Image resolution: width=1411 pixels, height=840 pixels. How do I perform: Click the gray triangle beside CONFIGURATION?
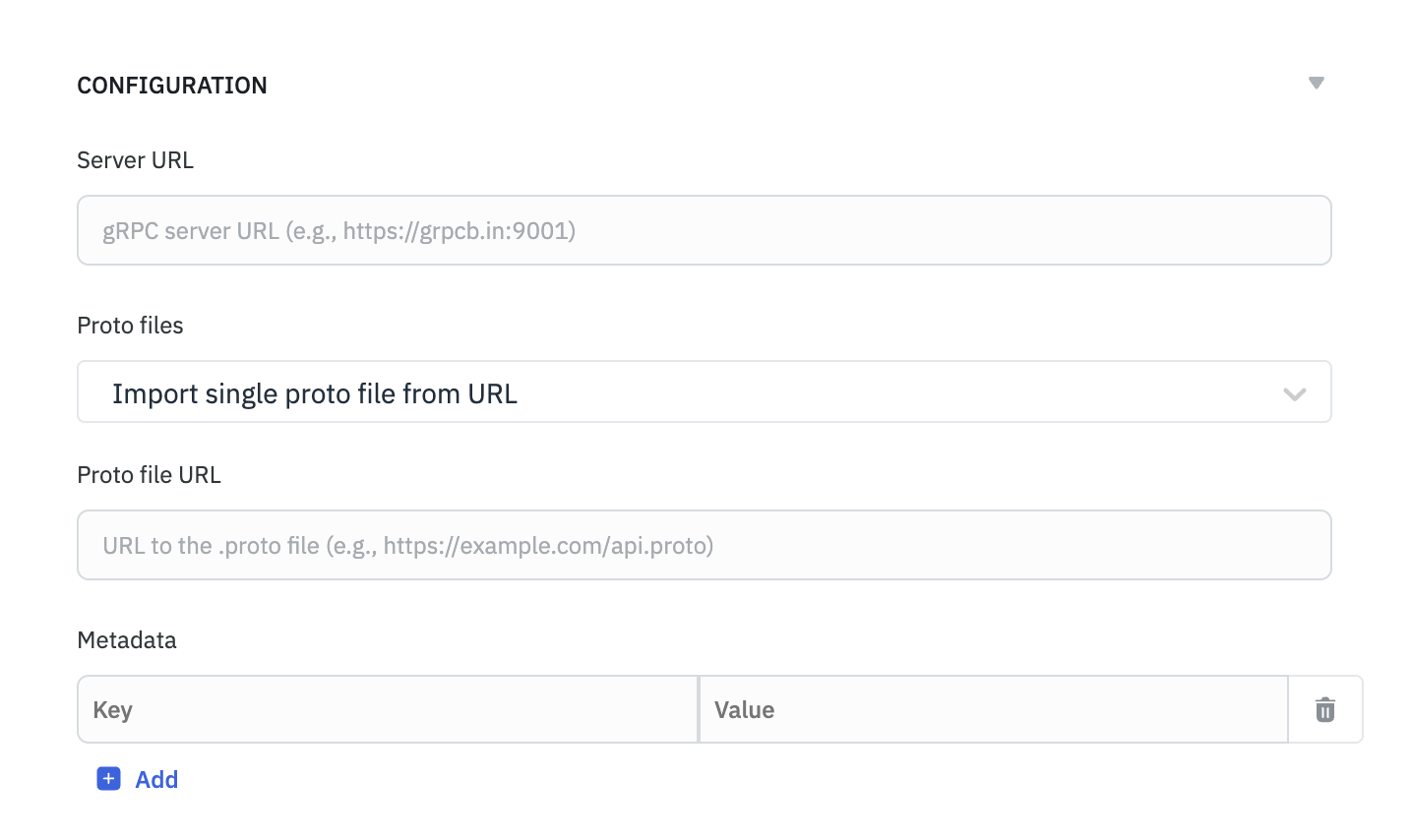tap(1317, 84)
